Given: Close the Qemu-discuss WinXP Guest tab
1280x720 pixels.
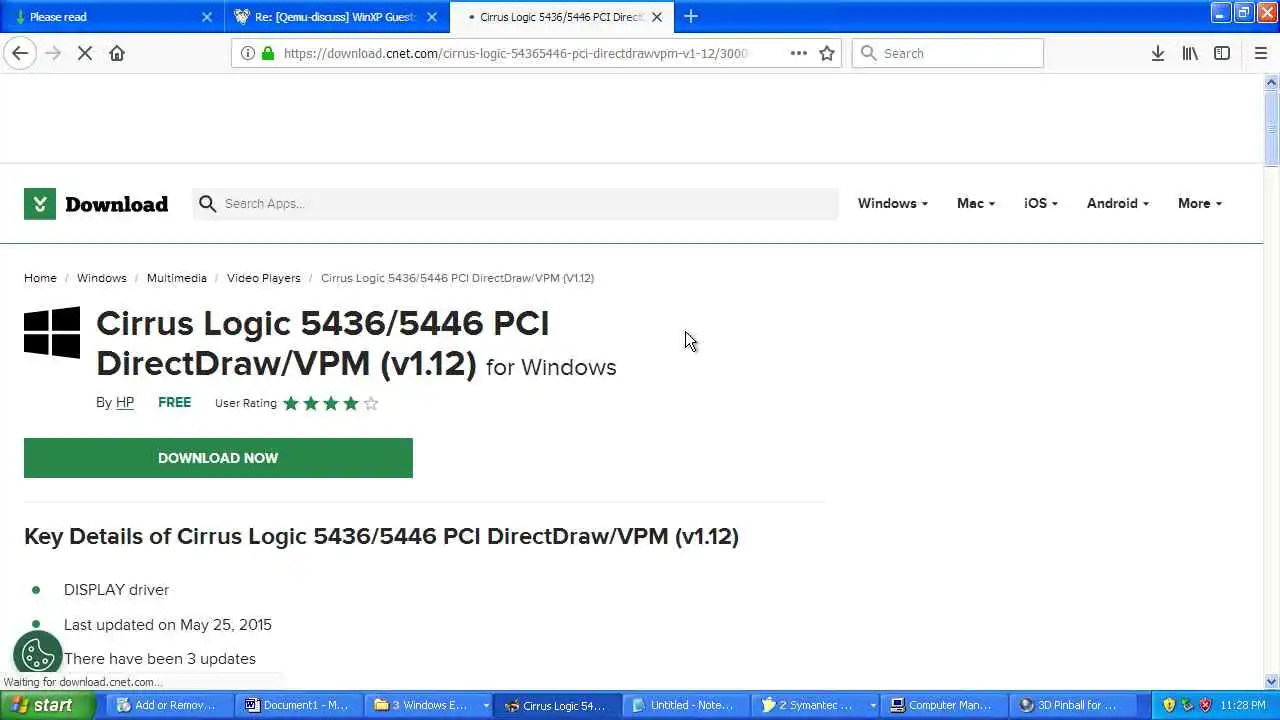Looking at the screenshot, I should (x=432, y=17).
